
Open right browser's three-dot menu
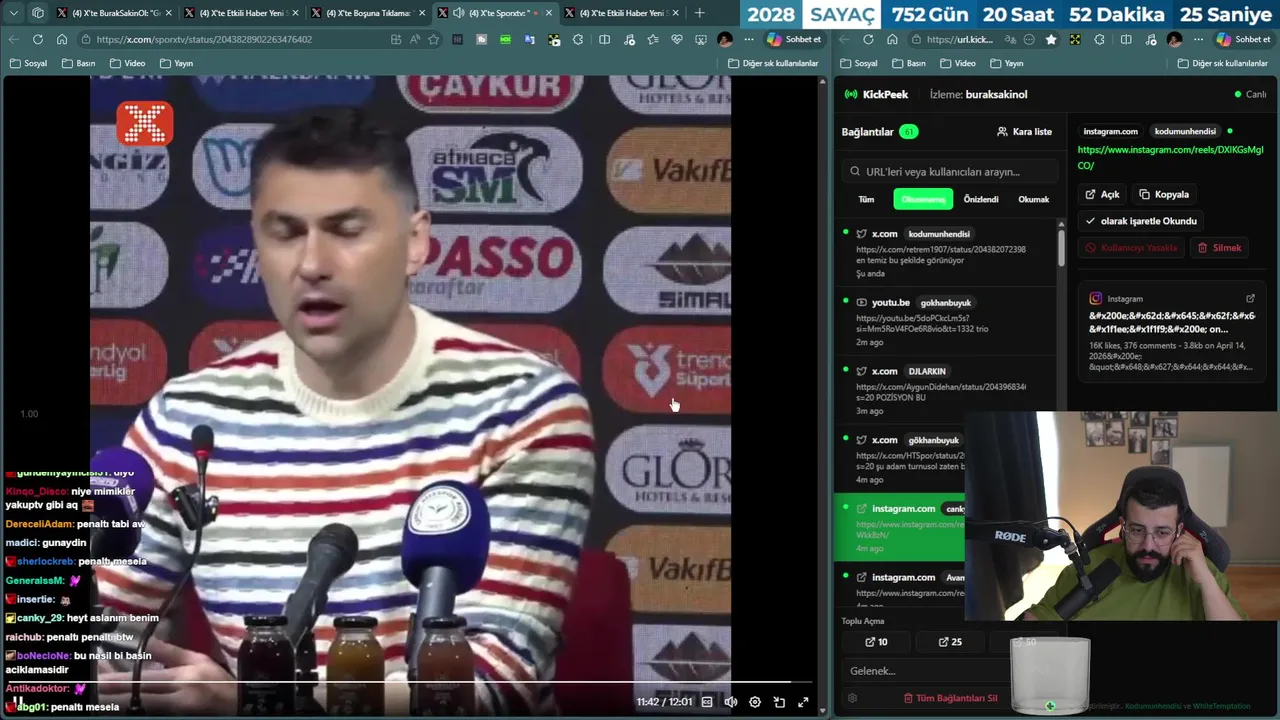point(1198,39)
